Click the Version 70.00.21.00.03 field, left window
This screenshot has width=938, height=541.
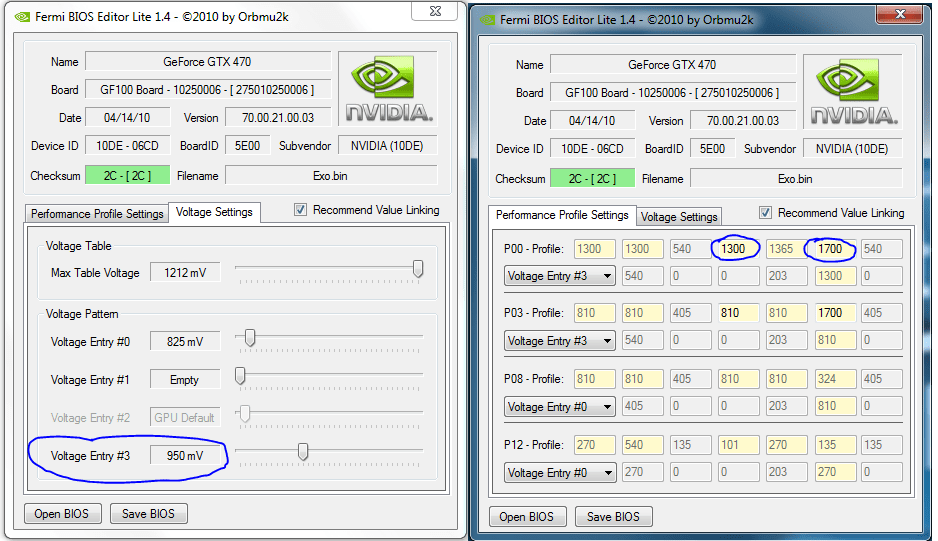tap(278, 118)
